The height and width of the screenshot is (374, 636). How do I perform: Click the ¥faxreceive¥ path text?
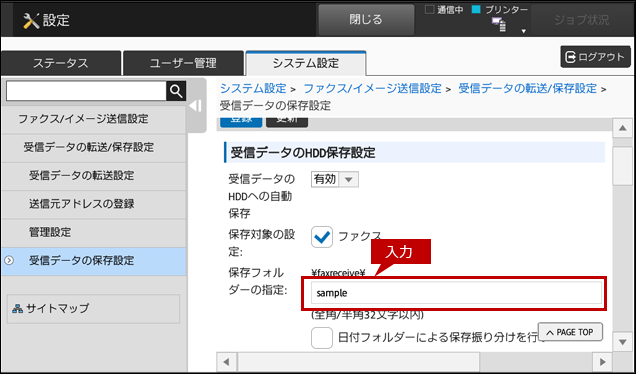(x=338, y=273)
